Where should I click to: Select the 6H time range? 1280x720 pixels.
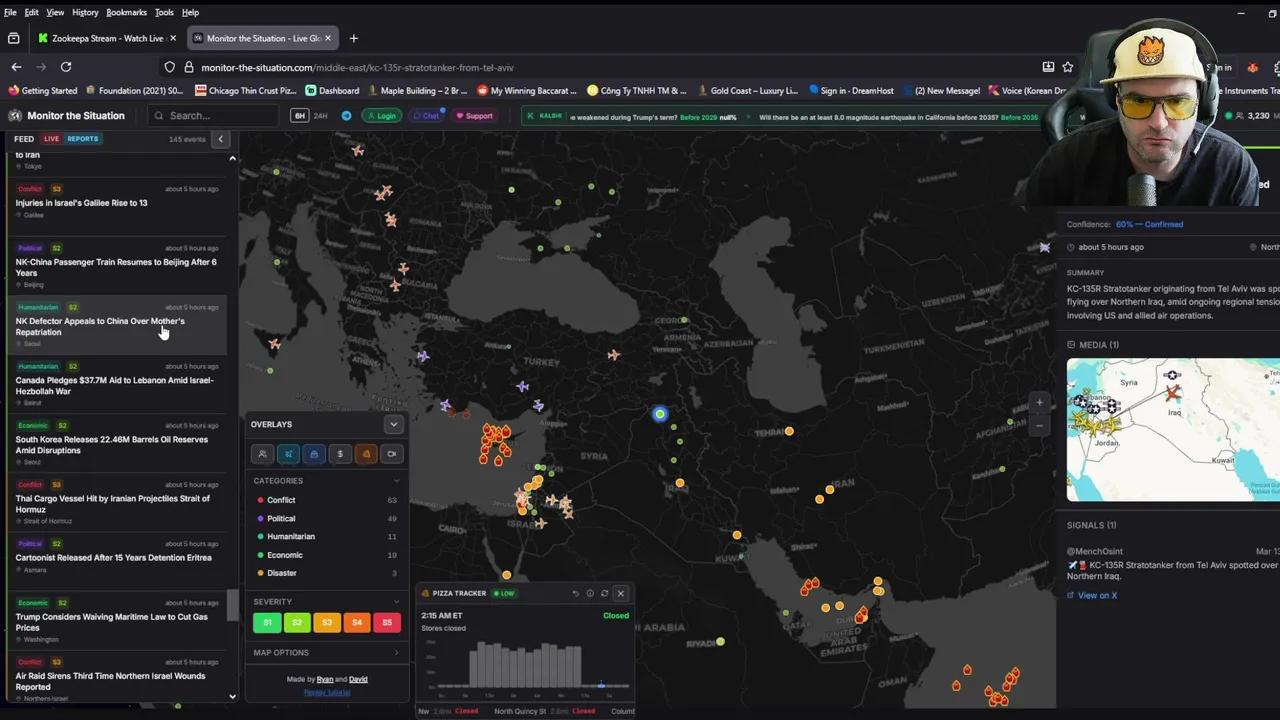click(x=299, y=116)
